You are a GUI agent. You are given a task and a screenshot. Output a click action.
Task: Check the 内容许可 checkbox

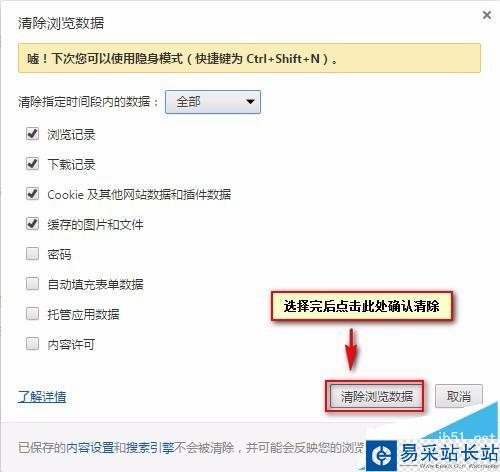pyautogui.click(x=32, y=344)
